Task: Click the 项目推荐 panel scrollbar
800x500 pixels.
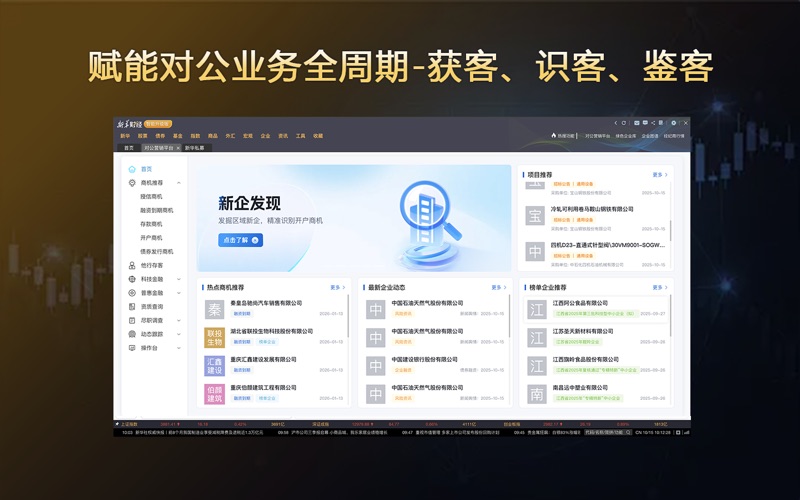Action: click(670, 231)
